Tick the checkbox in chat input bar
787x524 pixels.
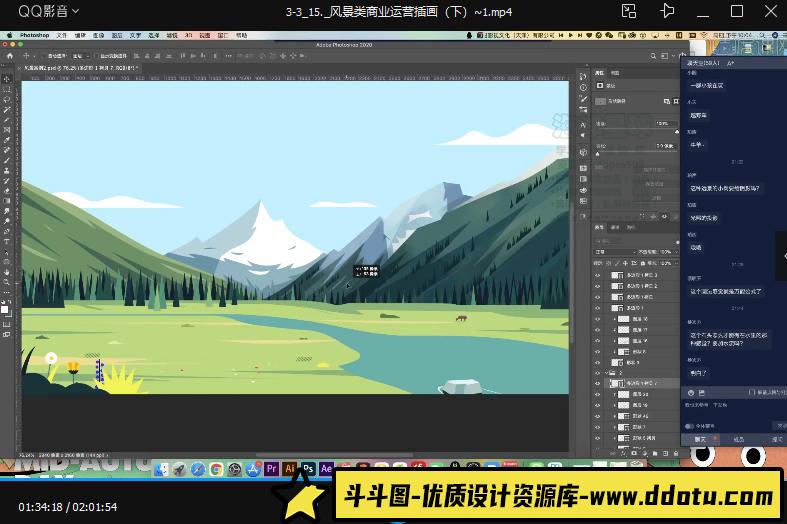coord(752,392)
